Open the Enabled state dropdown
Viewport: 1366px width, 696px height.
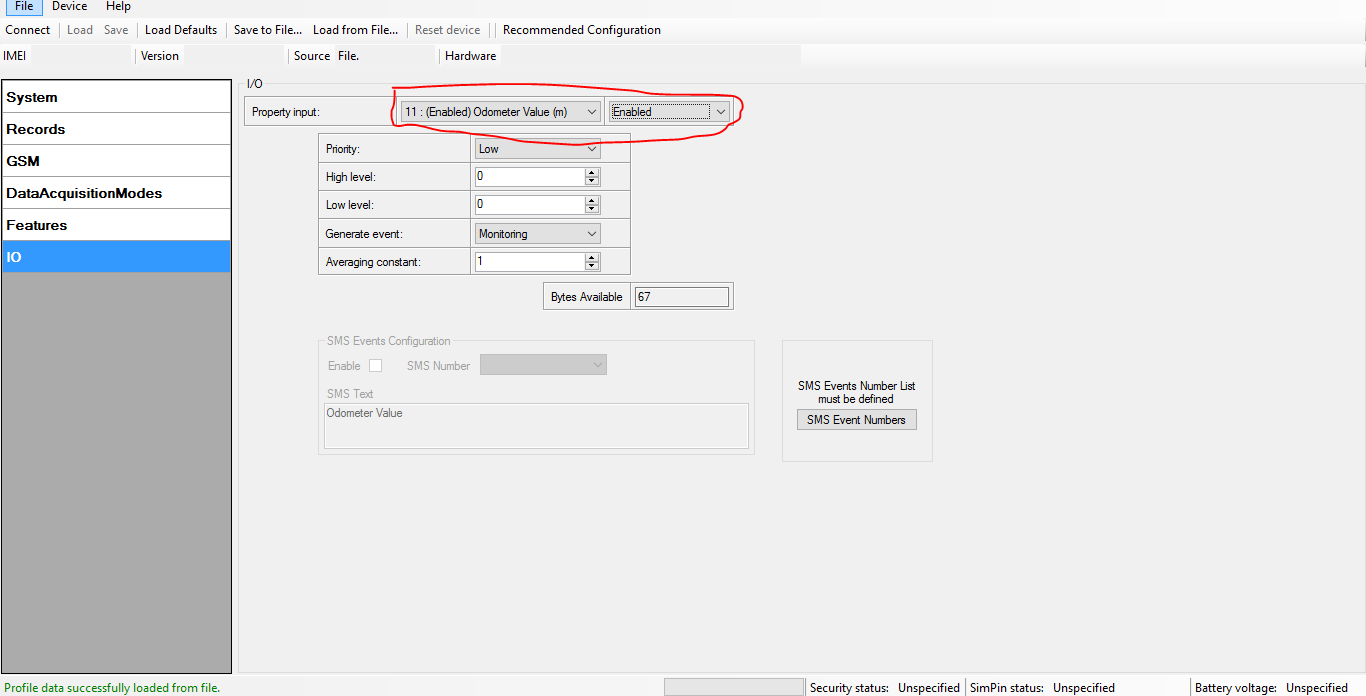(669, 112)
